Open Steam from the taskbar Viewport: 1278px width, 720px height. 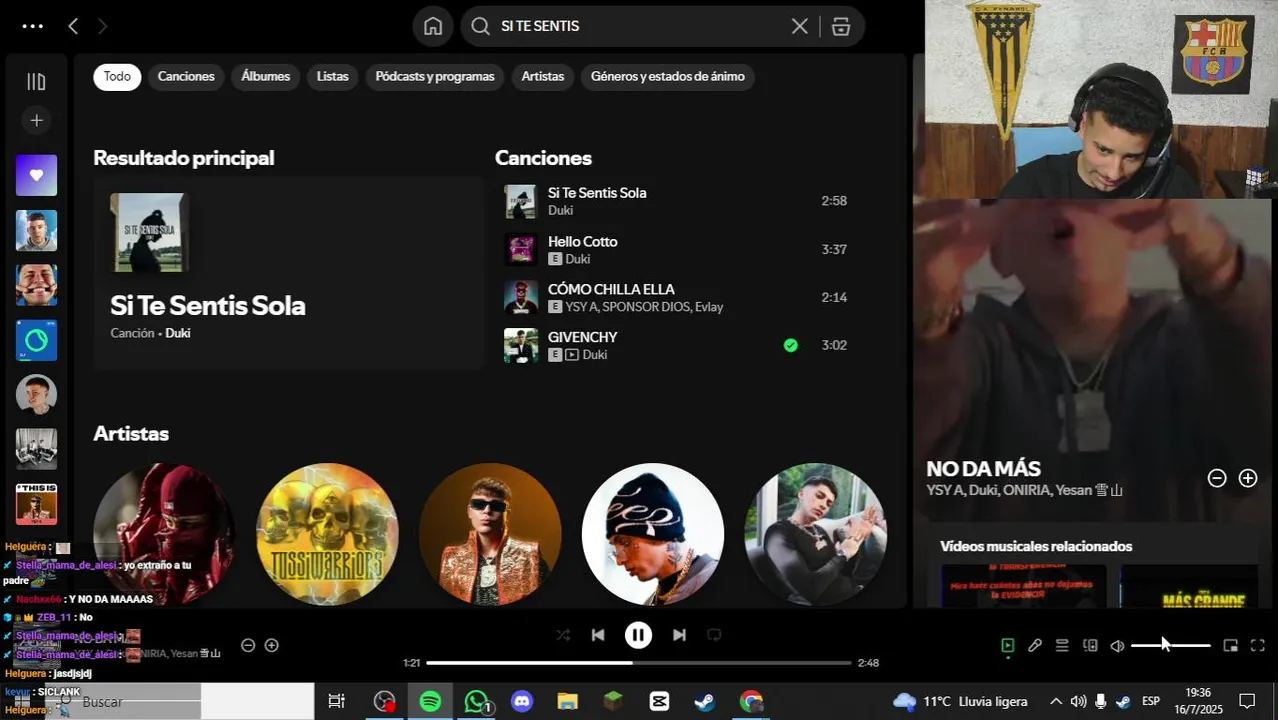tap(705, 702)
